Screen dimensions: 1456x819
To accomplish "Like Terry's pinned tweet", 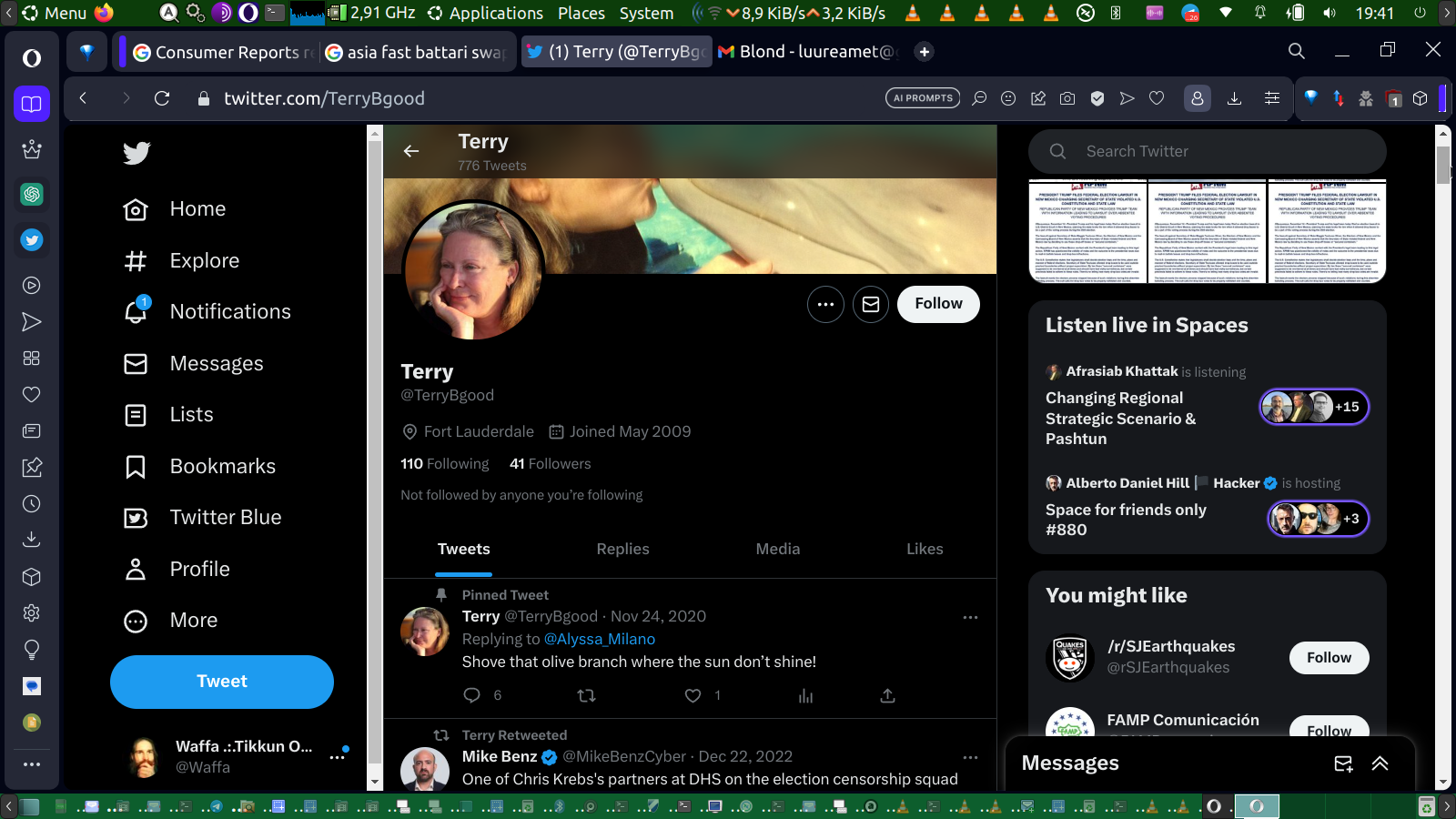I will [x=693, y=696].
